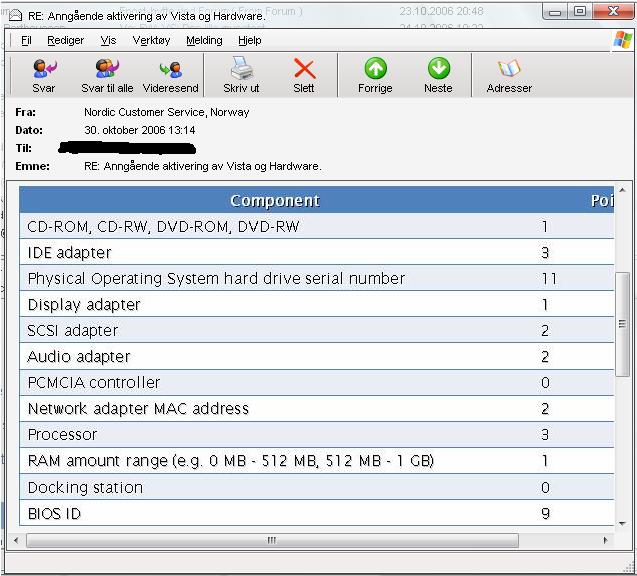The image size is (637, 576).
Task: Select the 'Docking station' row
Action: (x=316, y=487)
